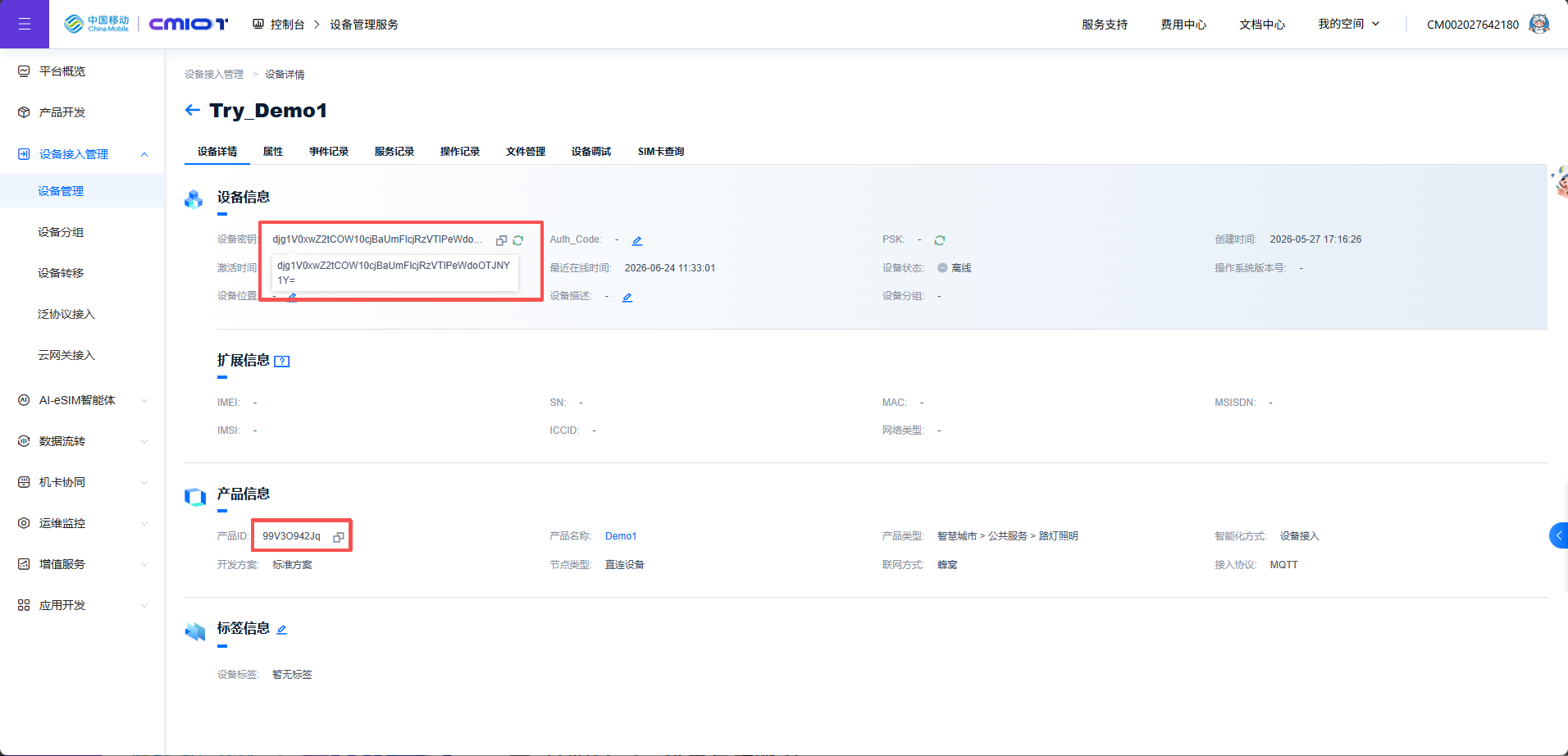Click the 暂无标签 tag text
This screenshot has height=756, width=1568.
[292, 675]
